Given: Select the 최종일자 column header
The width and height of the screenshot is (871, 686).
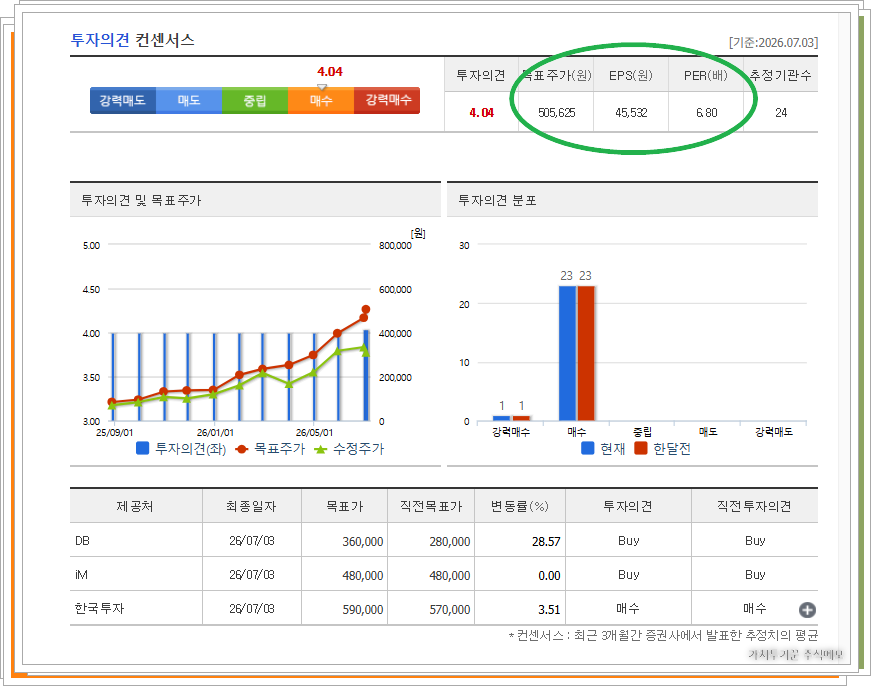Looking at the screenshot, I should 252,506.
